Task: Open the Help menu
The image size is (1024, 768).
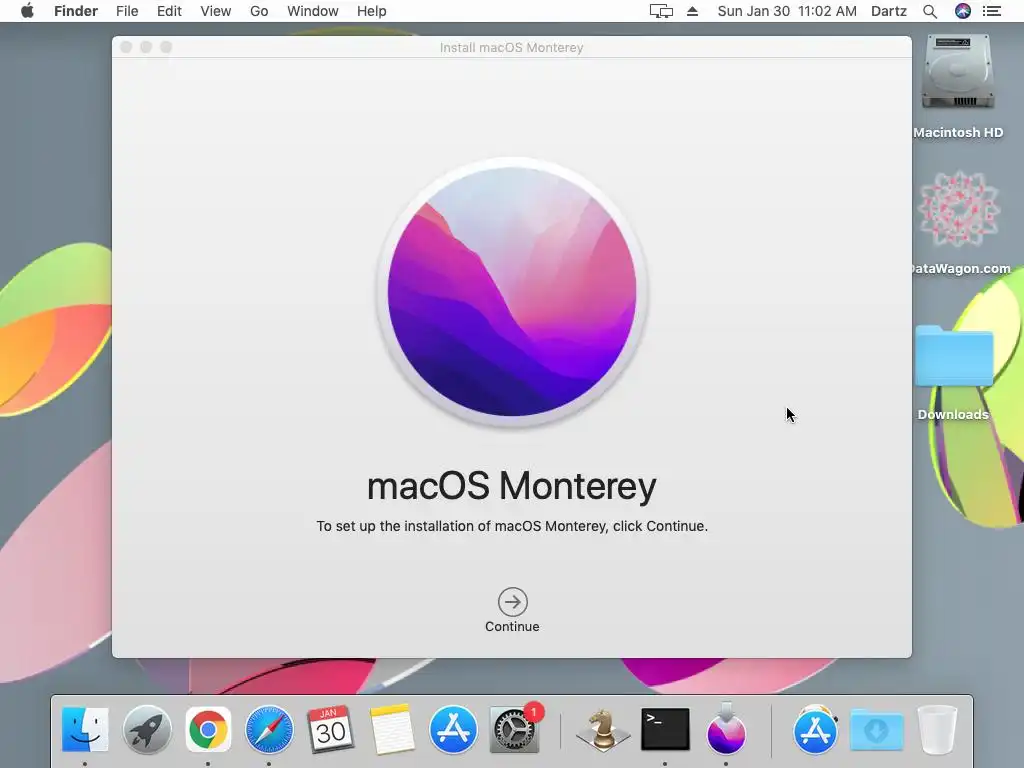Action: [372, 11]
